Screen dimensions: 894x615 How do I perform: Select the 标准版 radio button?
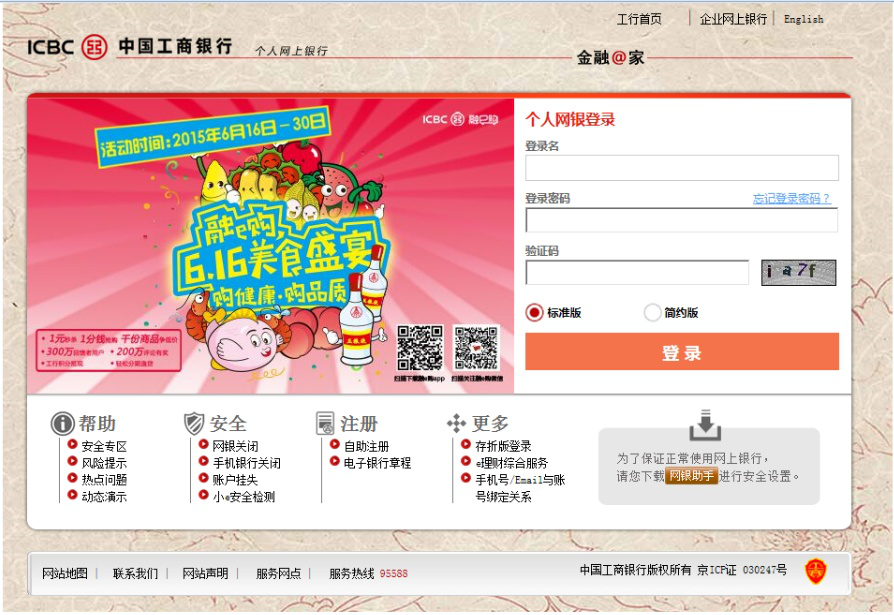534,312
